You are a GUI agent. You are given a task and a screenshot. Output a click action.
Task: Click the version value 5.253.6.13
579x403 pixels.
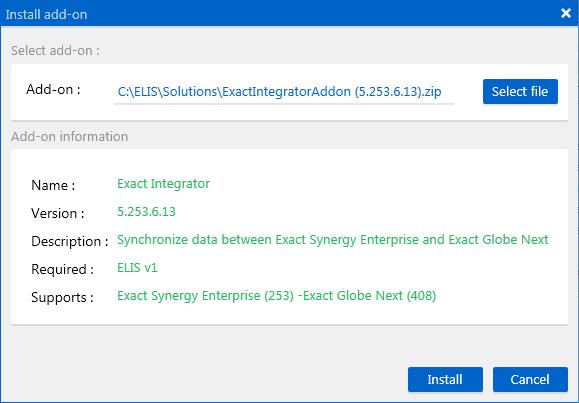146,212
